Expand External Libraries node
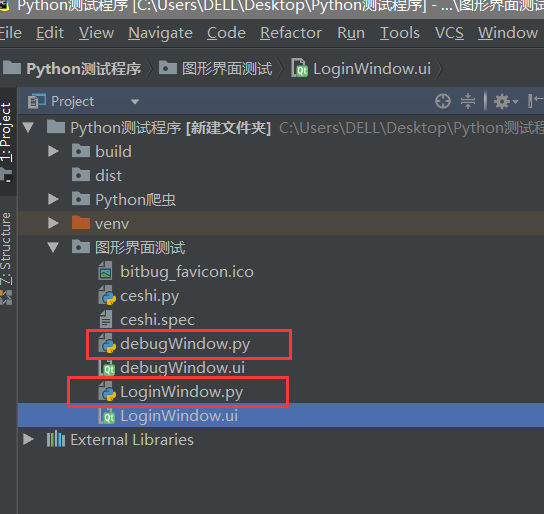 point(28,439)
